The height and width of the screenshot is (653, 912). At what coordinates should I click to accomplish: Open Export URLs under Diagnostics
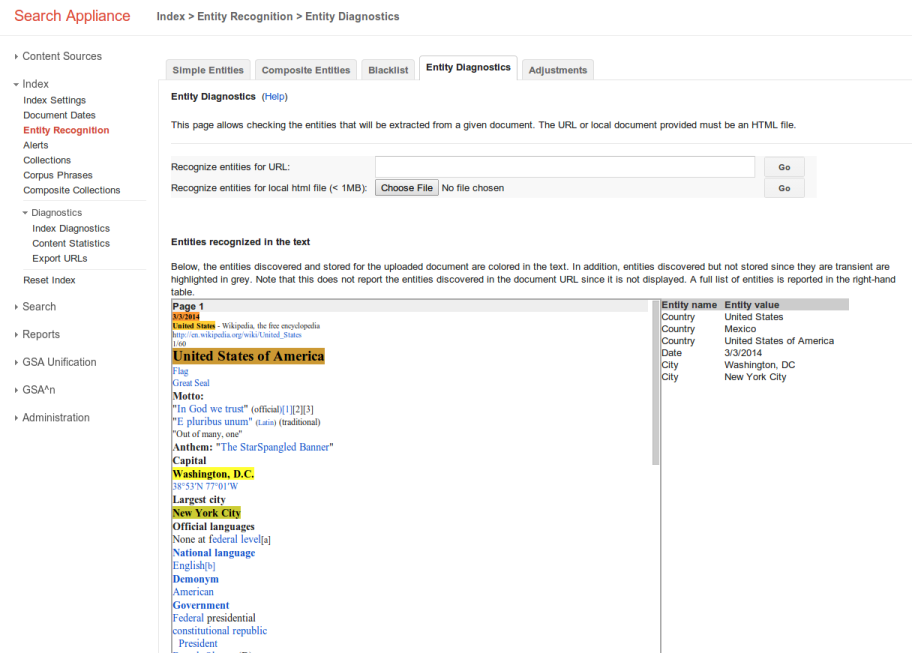pos(60,258)
